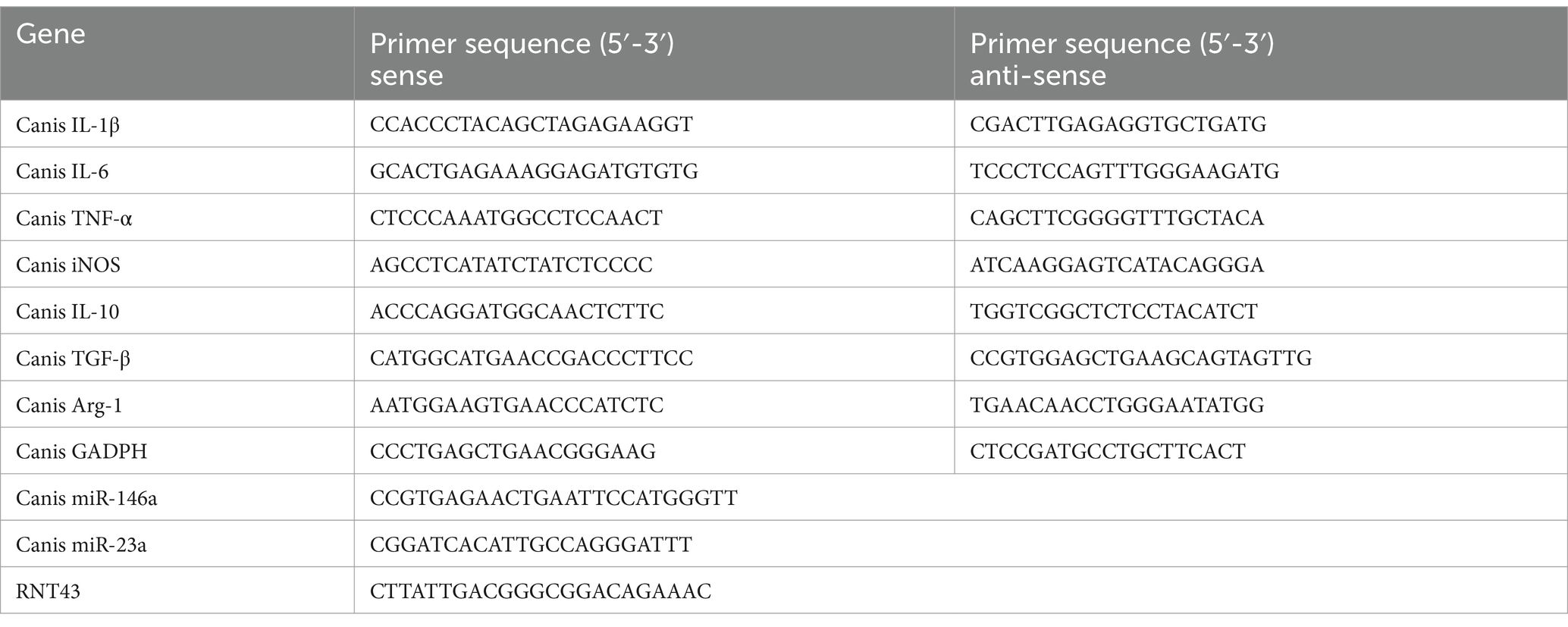Click the Canis iNOS gene cell

[68, 265]
